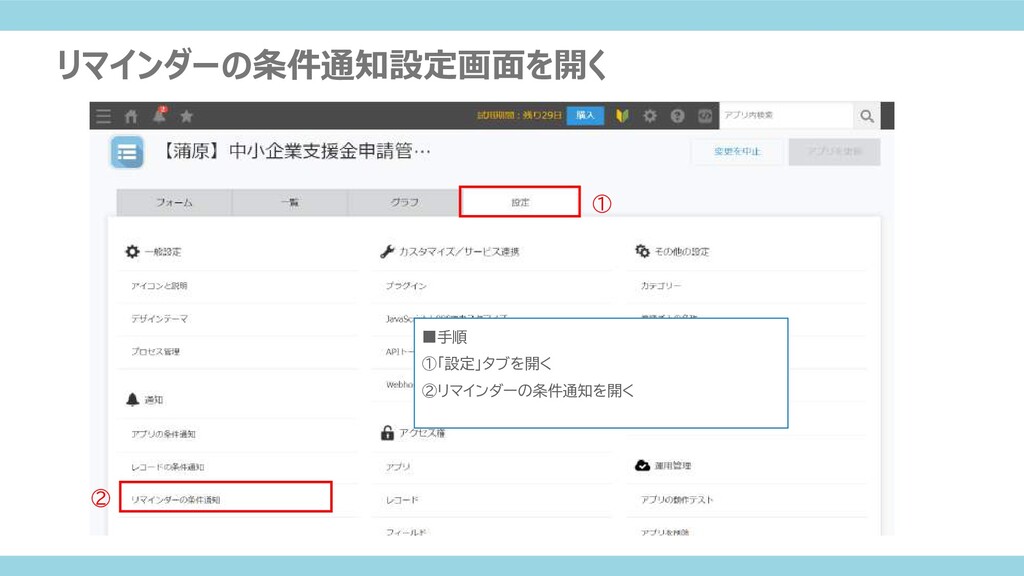The width and height of the screenshot is (1024, 576).
Task: Click the wrench icon for カスタマイズ
Action: (x=387, y=251)
